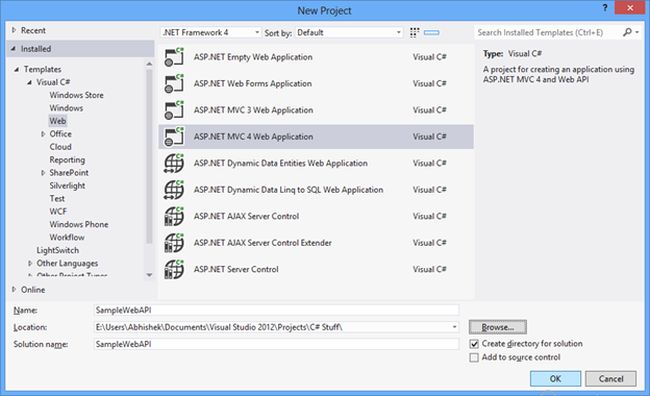Expand the Other Languages tree node
This screenshot has height=396, width=650.
30,263
